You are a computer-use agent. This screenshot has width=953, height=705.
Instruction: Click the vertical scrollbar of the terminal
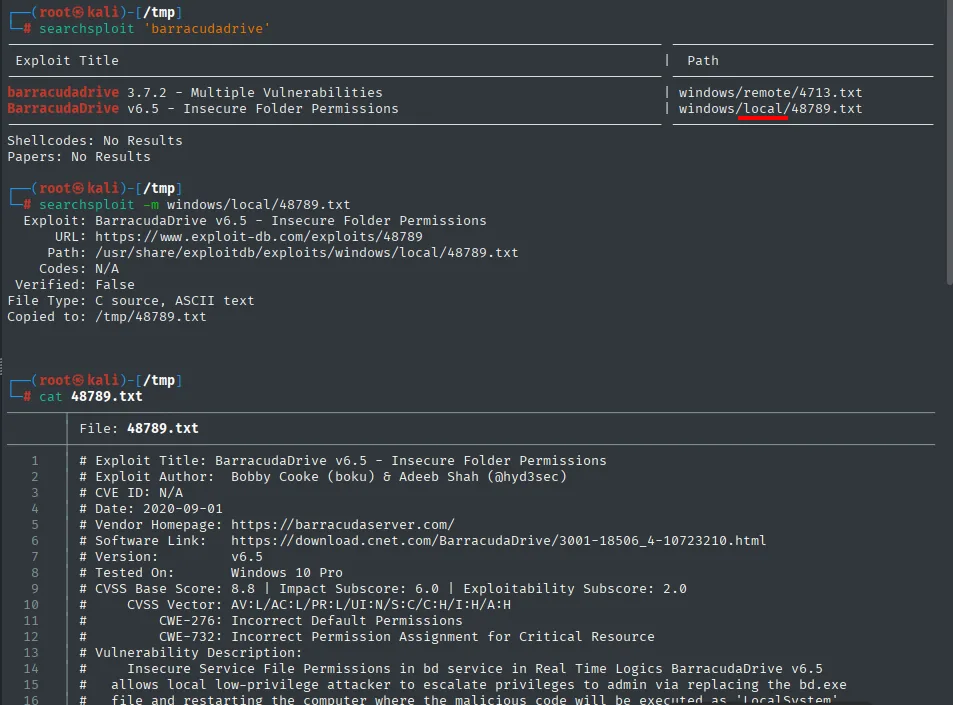pos(949,141)
